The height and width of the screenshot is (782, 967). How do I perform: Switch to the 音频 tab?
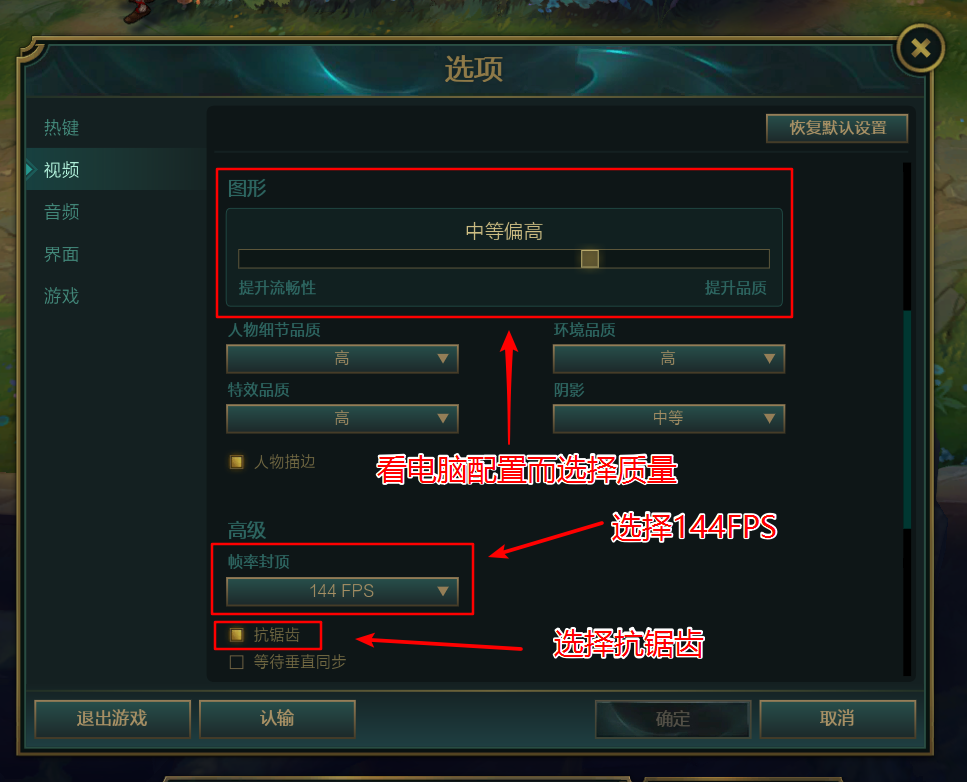tap(62, 212)
